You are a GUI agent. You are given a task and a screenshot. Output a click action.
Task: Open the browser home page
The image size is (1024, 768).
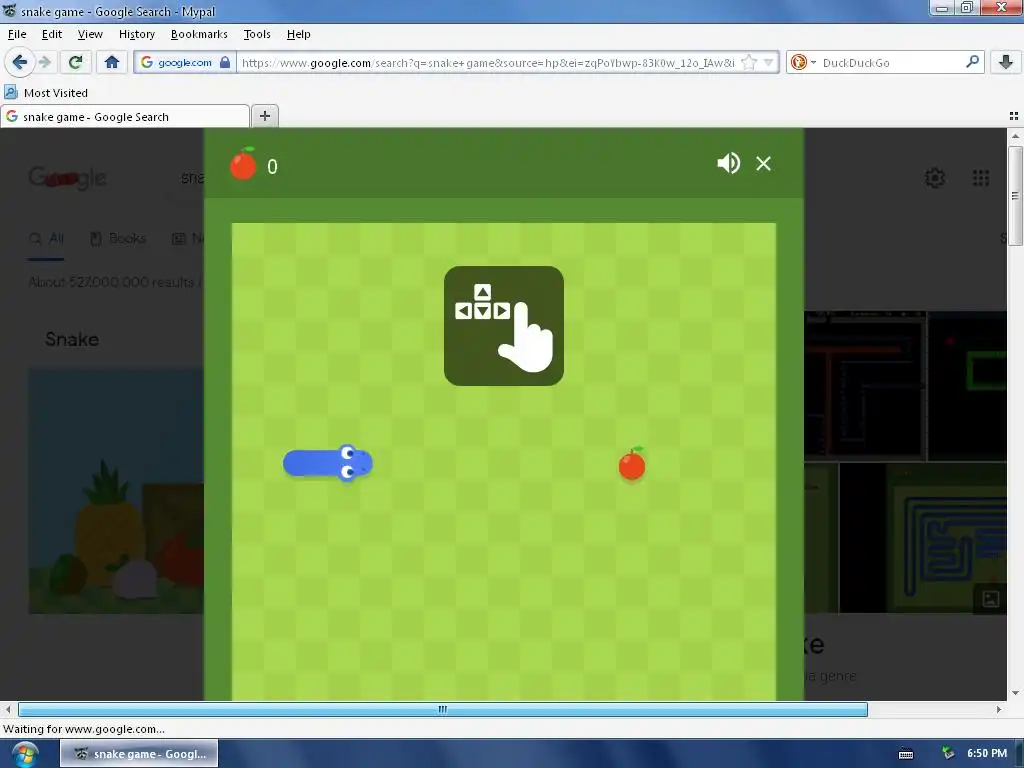112,62
